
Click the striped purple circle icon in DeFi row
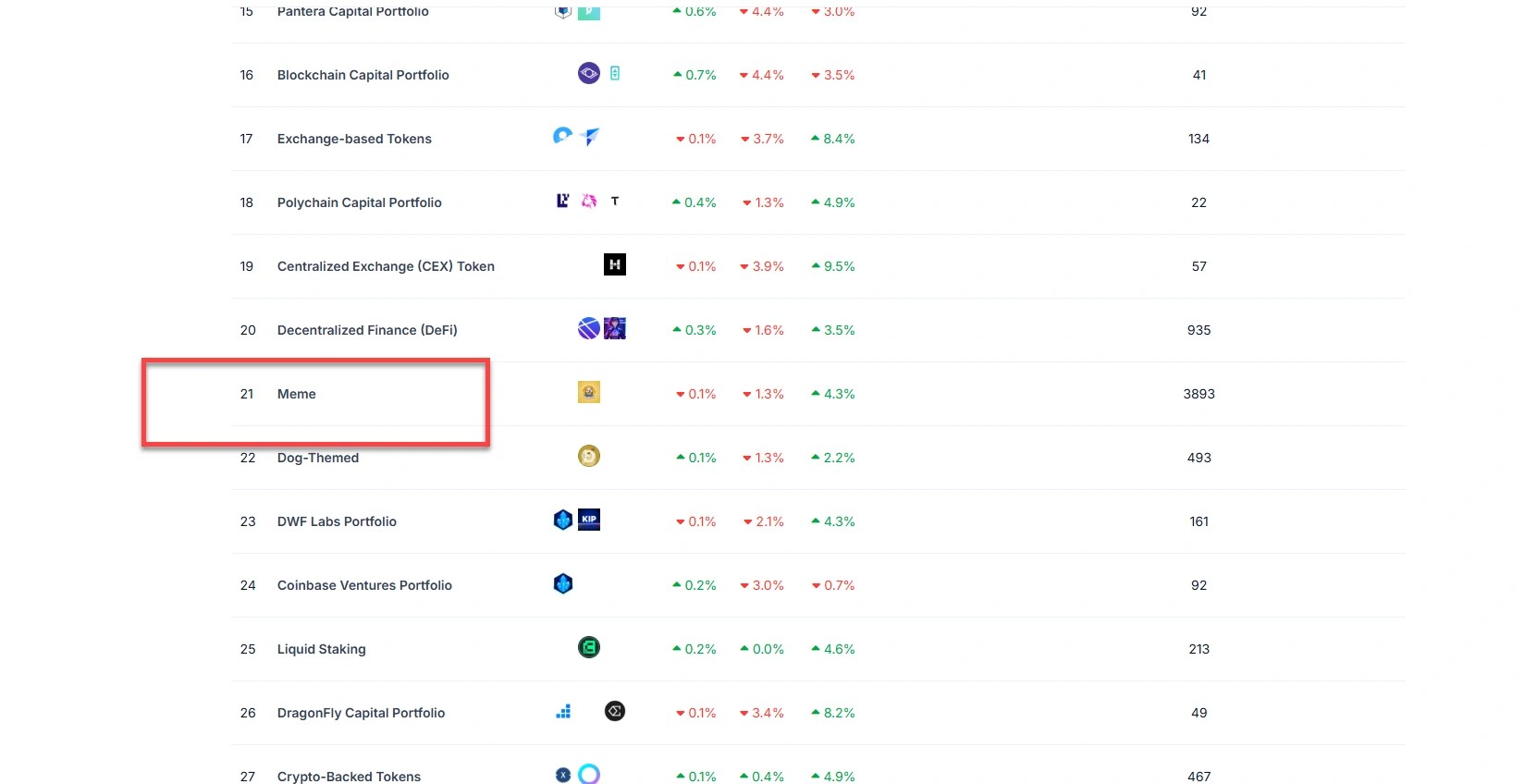(x=589, y=328)
